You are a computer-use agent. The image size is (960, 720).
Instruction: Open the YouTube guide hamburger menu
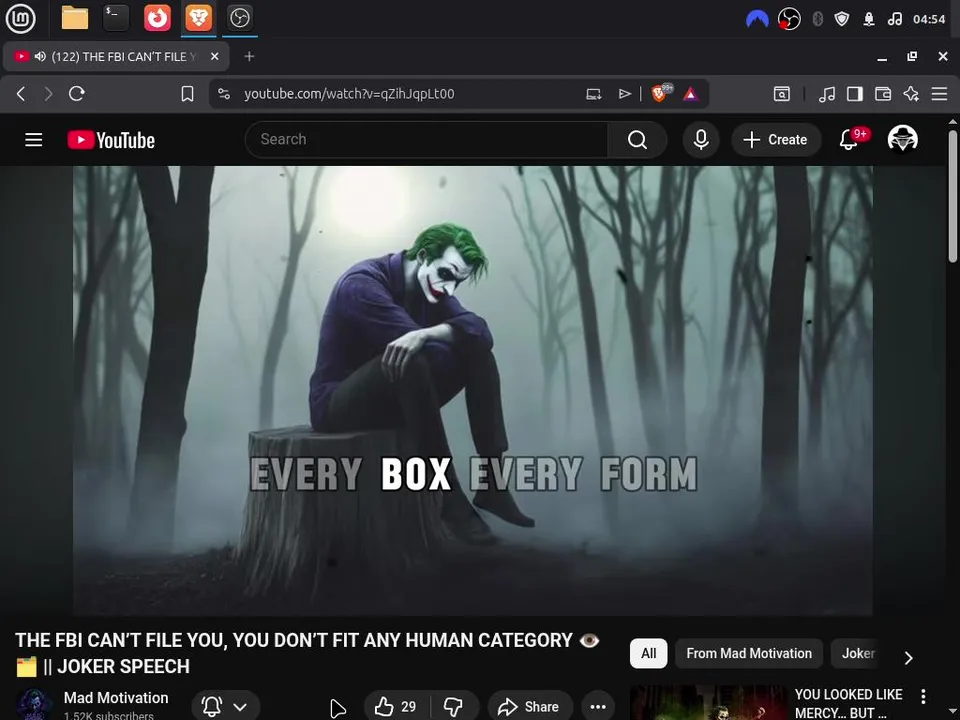(x=34, y=140)
